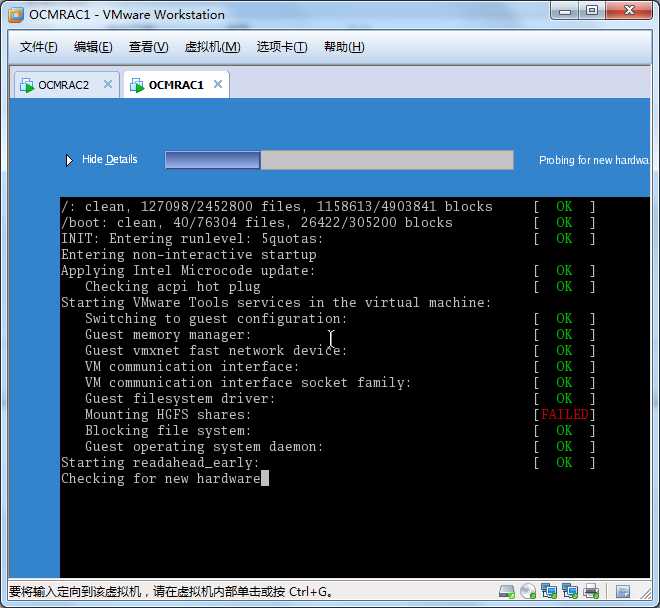Close the VMware Workstation window

coord(630,11)
